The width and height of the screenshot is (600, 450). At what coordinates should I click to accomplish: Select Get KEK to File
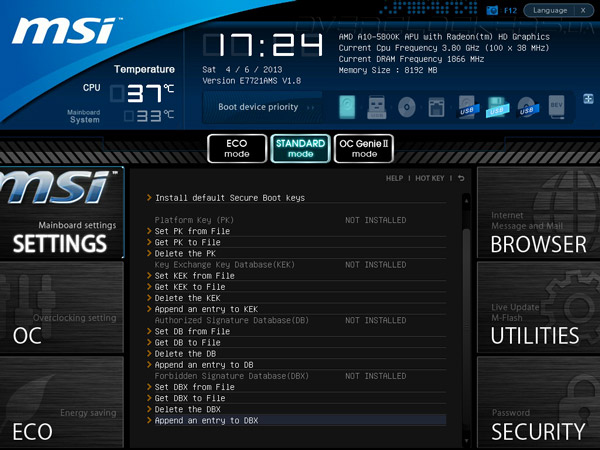[297, 287]
